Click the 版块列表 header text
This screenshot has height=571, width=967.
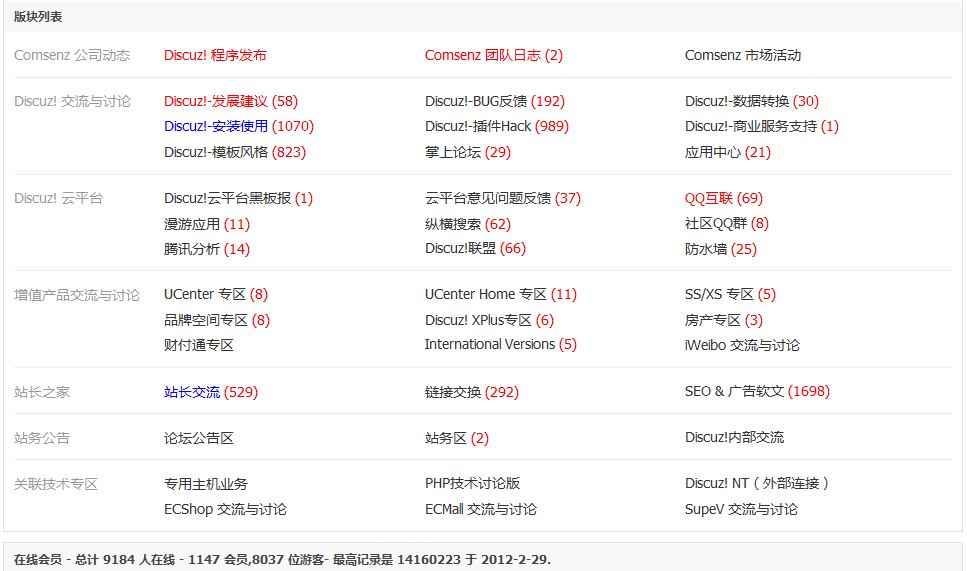(38, 17)
